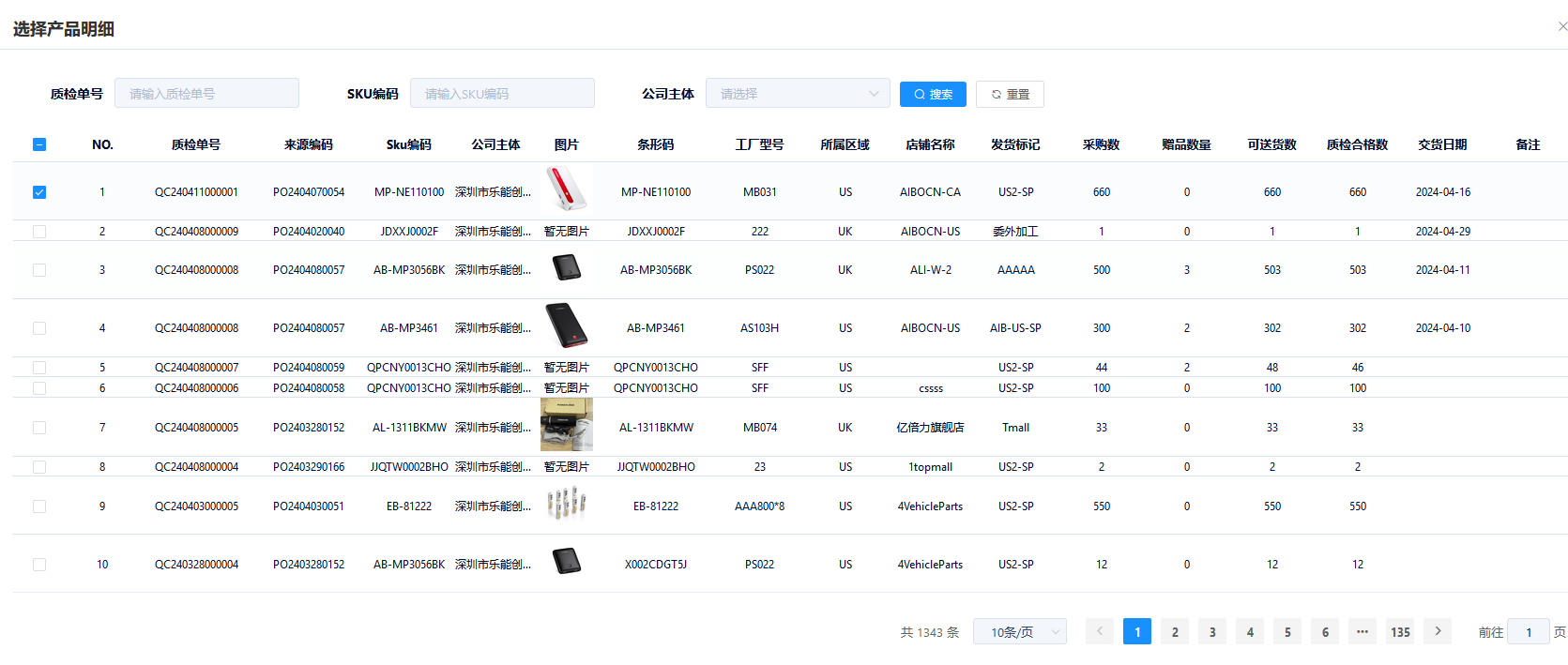Click the ALI-W-2 store name cell
Screen dimensions: 1568x665
[x=931, y=270]
